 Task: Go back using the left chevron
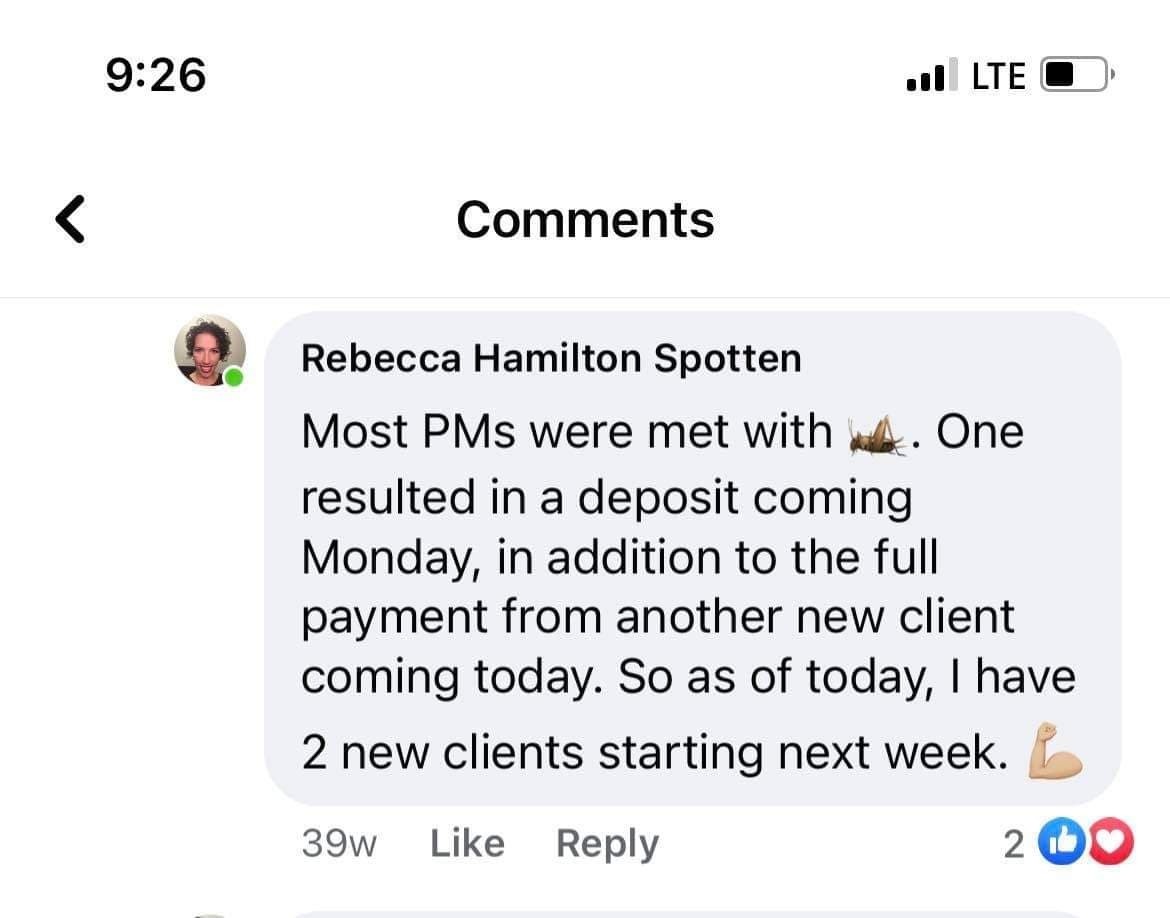(69, 220)
